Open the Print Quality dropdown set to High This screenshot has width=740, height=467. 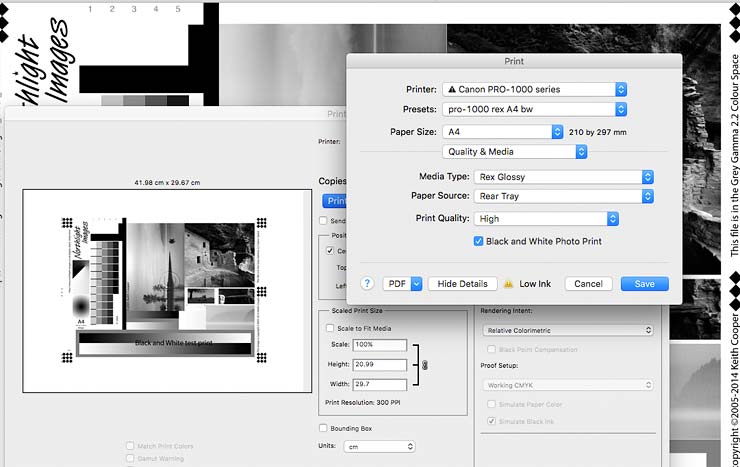click(546, 219)
